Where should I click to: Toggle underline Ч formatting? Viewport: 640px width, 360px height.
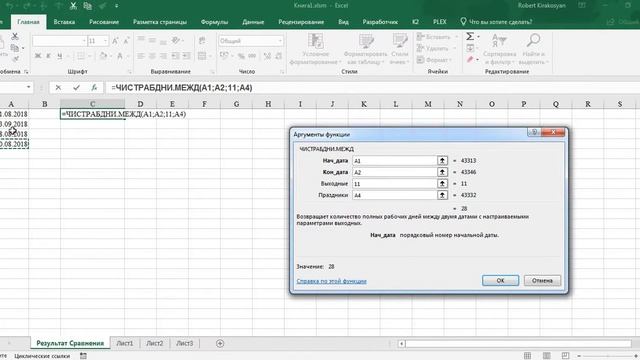(x=60, y=56)
